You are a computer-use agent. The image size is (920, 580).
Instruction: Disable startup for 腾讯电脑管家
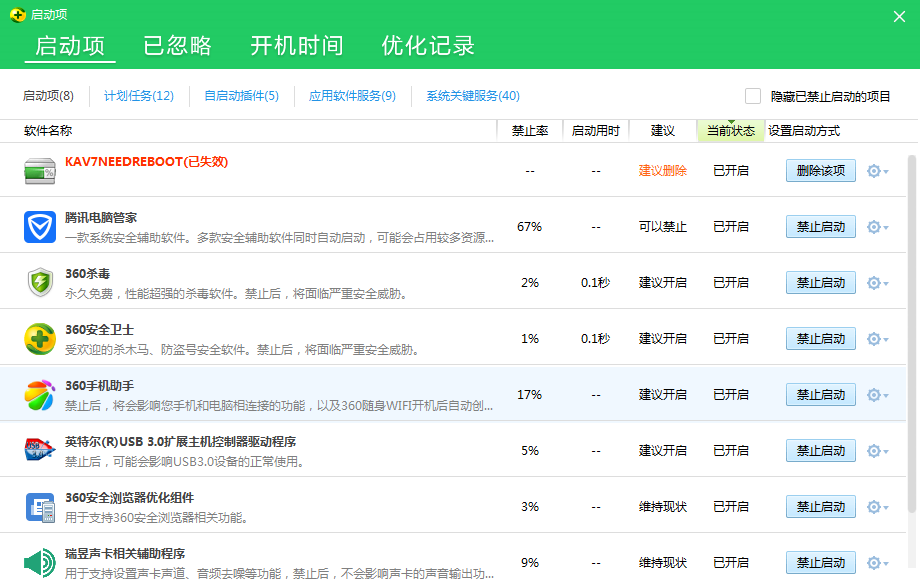(820, 226)
